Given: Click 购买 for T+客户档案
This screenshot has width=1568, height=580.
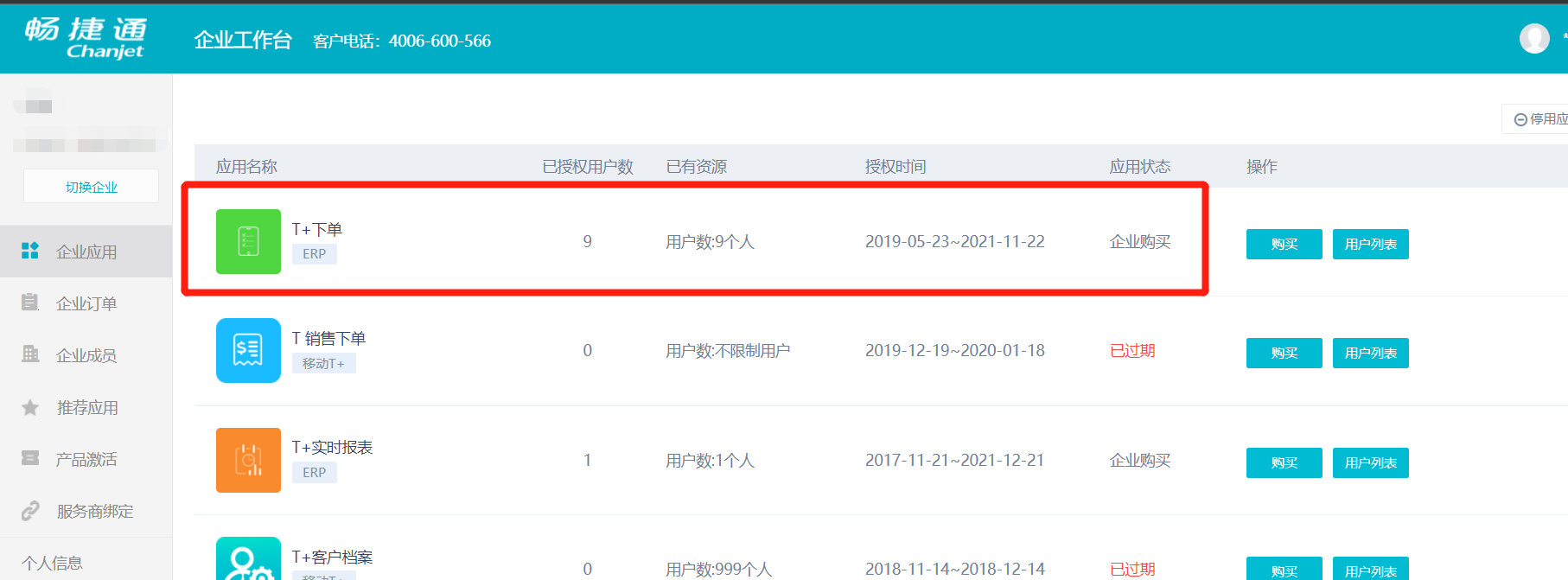Looking at the screenshot, I should click(1284, 569).
